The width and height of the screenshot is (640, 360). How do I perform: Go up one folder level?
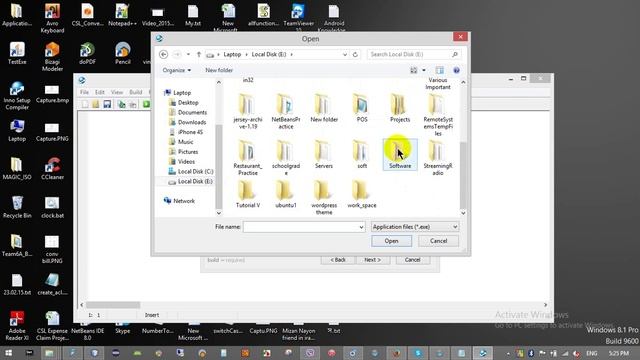coord(199,54)
